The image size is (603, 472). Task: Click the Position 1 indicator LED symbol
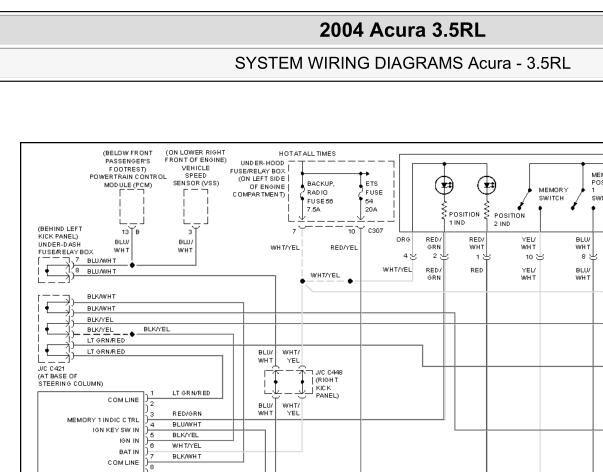444,185
